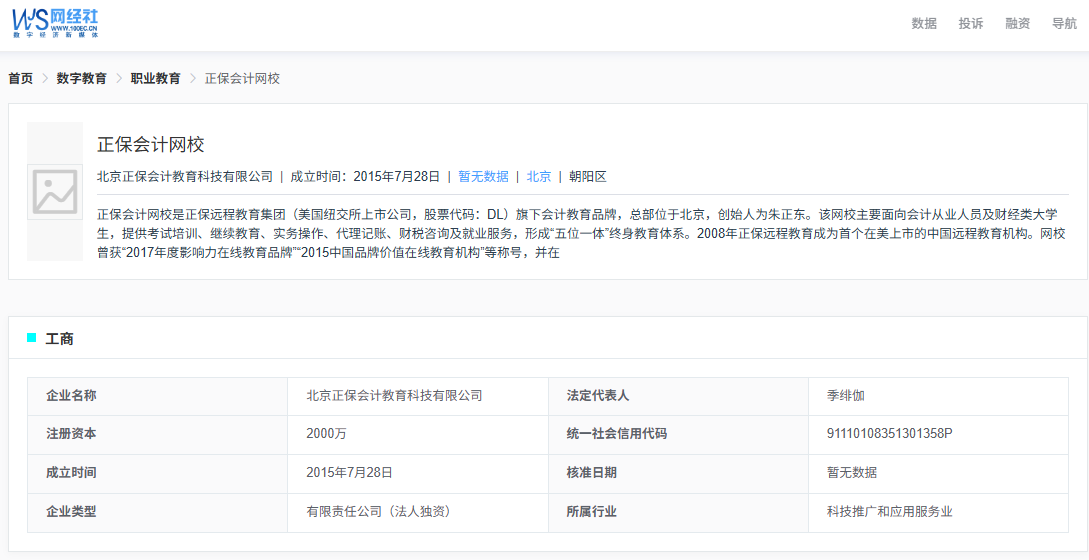Open the 导航 menu
The height and width of the screenshot is (560, 1089).
[1065, 24]
